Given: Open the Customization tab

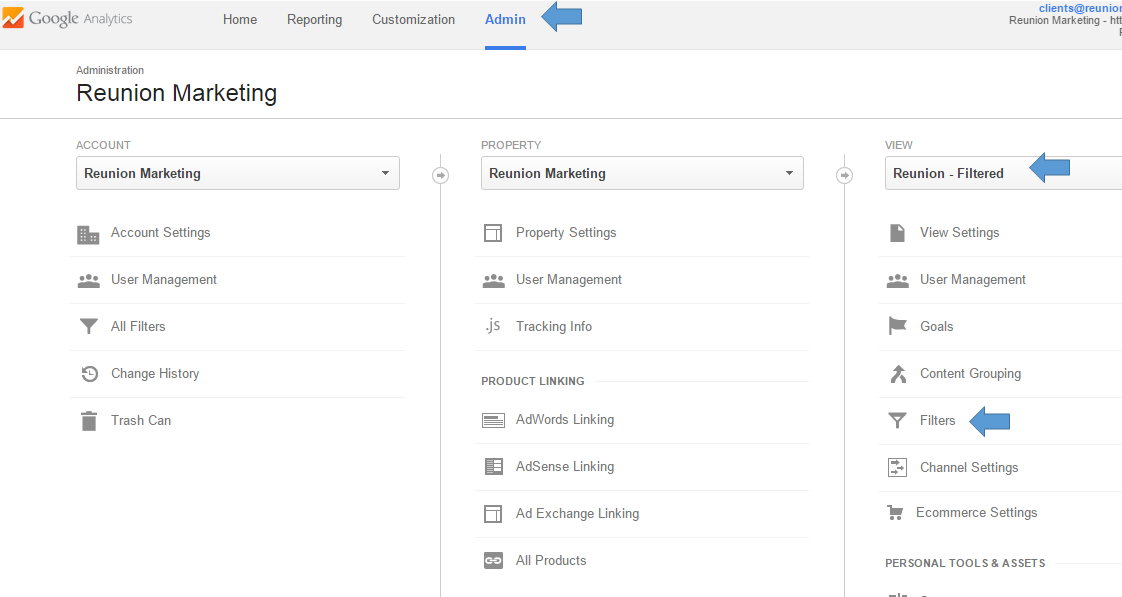Looking at the screenshot, I should click(x=414, y=19).
